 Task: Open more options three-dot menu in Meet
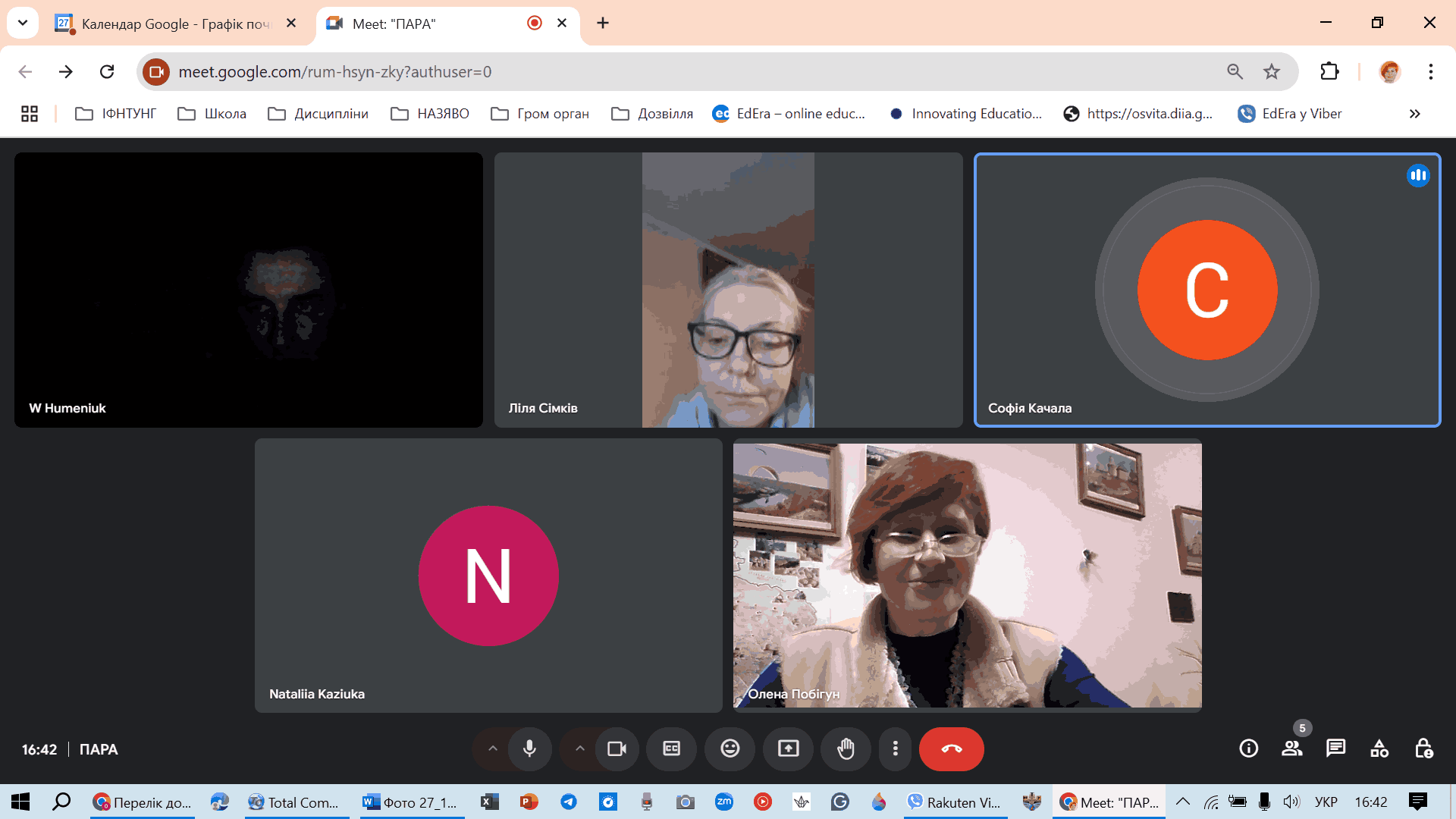pos(895,749)
